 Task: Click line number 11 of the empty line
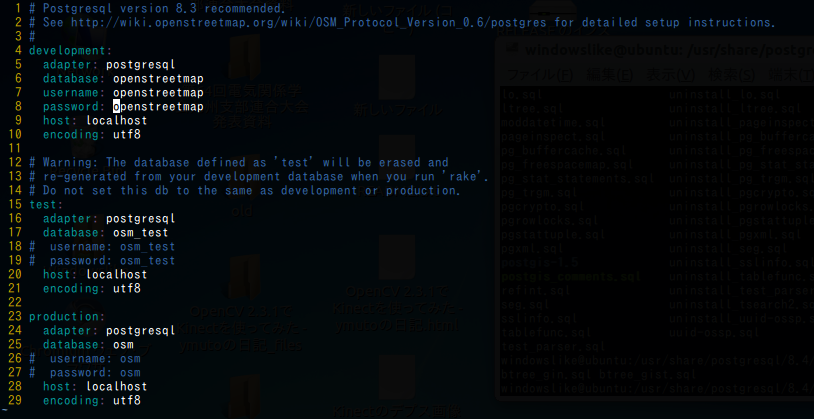pos(15,148)
